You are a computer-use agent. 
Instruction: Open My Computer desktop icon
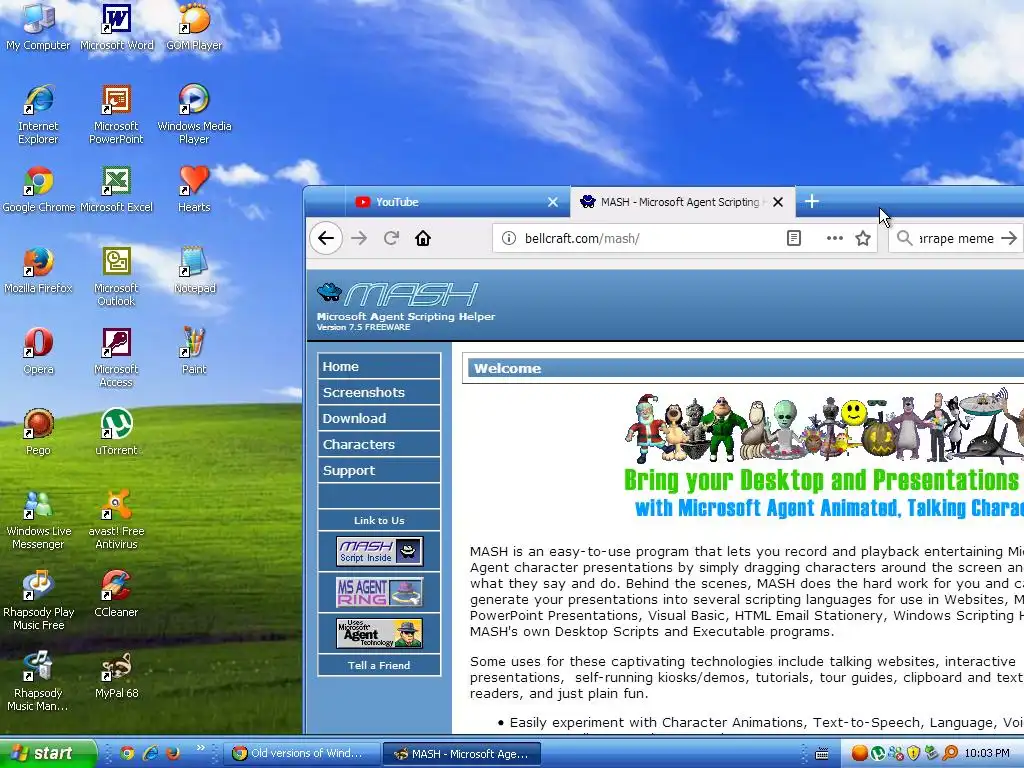(38, 27)
